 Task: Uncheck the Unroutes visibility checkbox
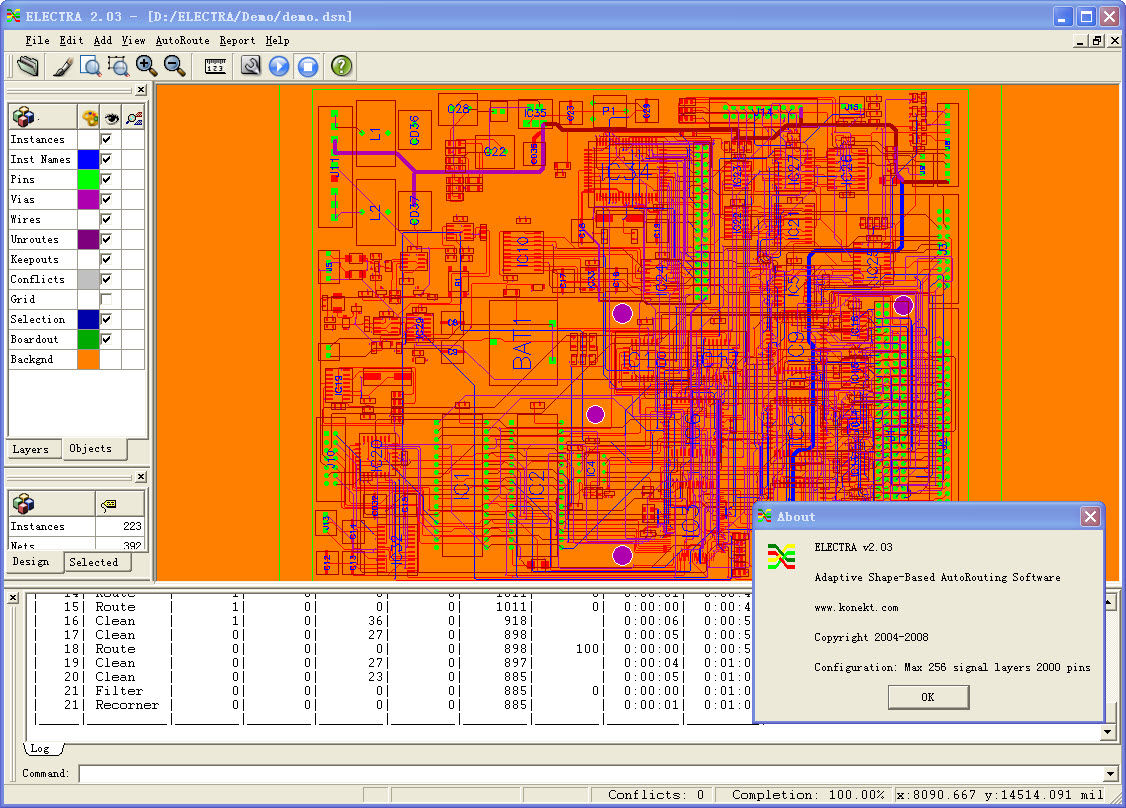106,239
